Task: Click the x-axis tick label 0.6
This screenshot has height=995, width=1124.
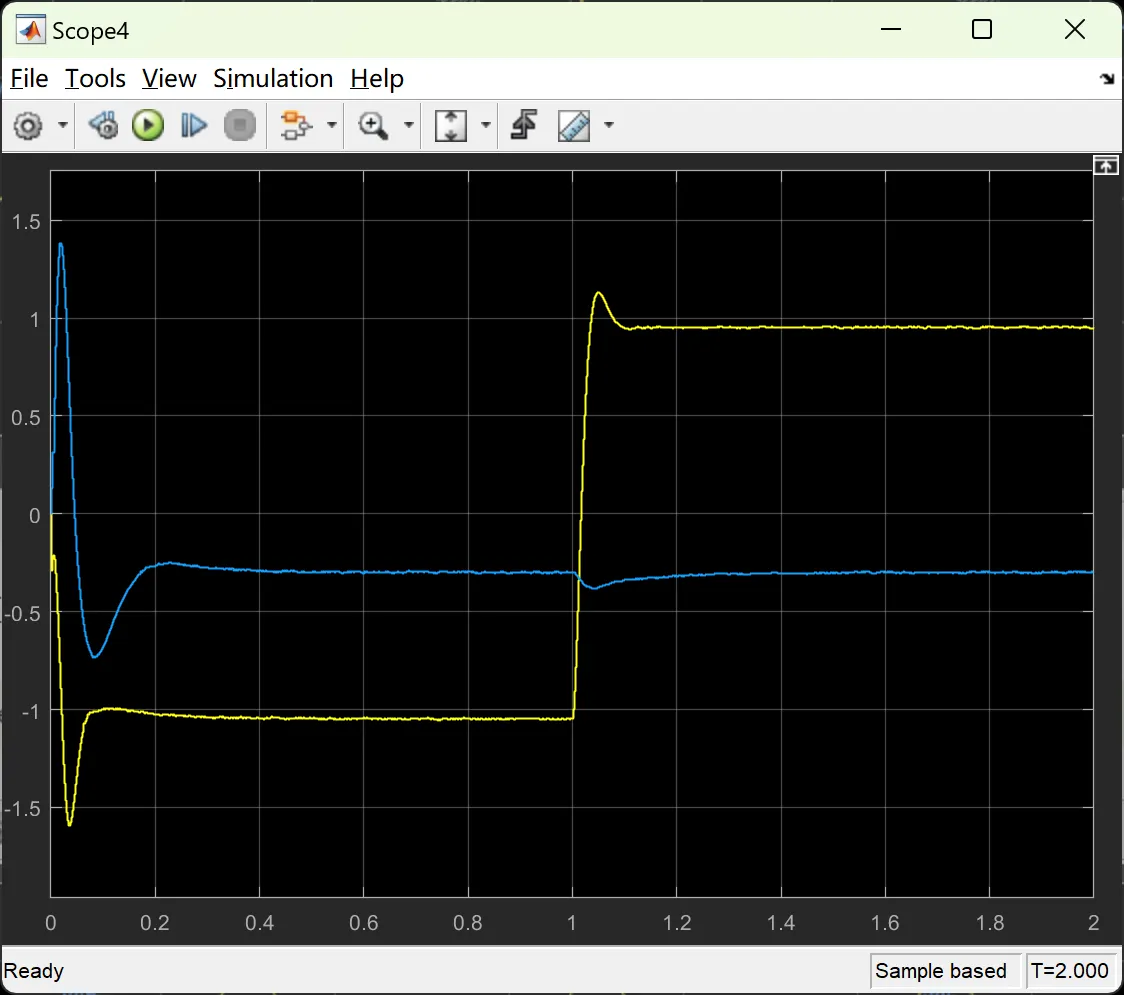Action: click(363, 923)
